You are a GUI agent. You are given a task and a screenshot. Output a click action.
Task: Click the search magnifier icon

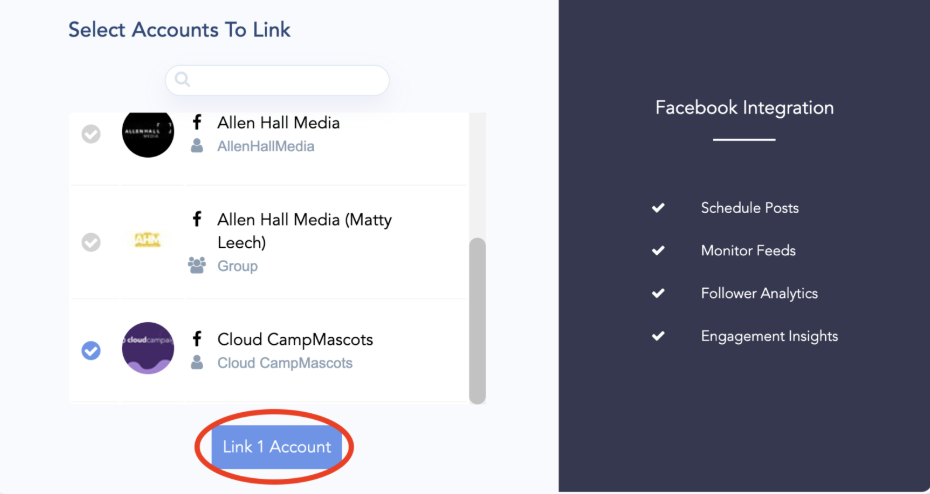point(183,79)
